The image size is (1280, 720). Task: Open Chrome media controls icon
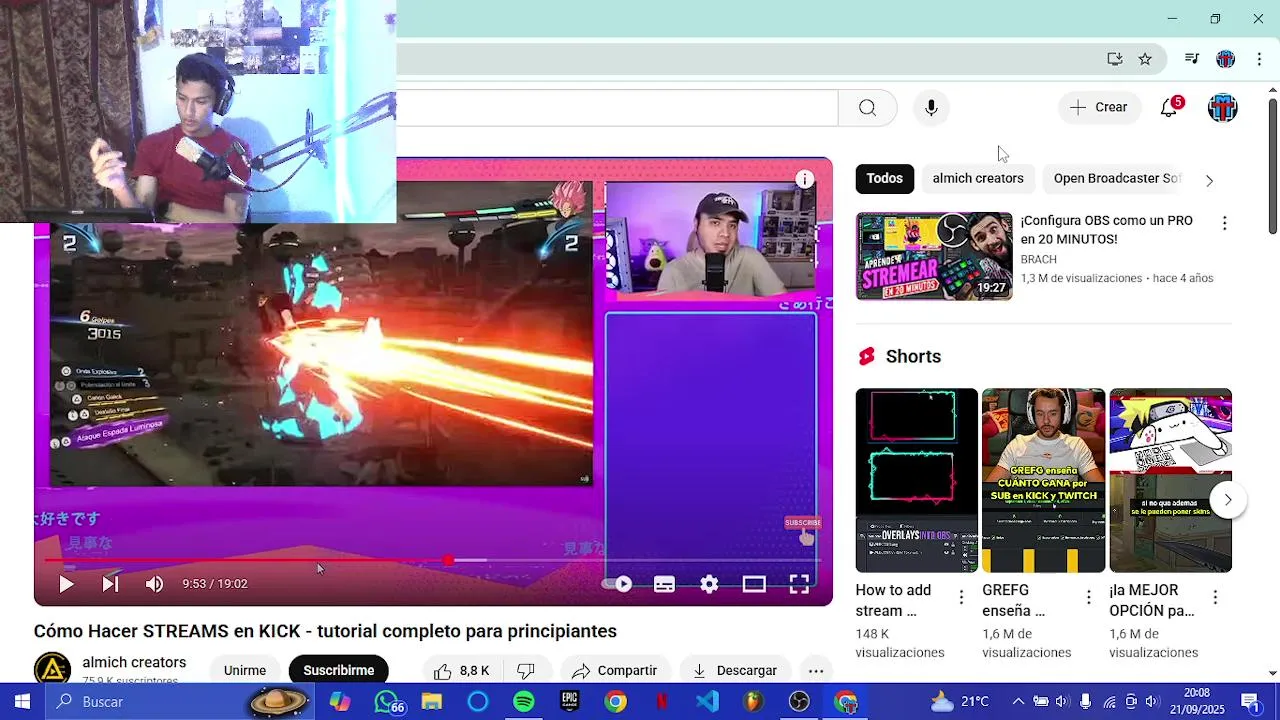1191,59
